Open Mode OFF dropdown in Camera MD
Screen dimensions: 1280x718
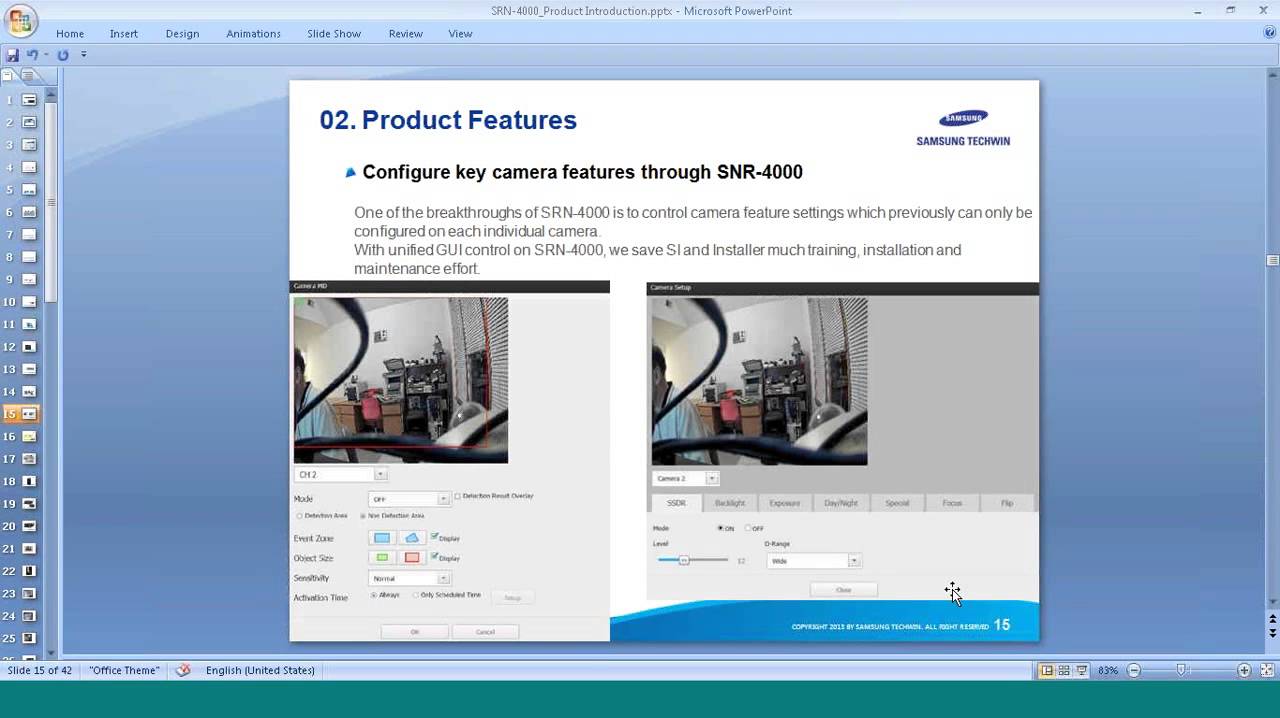[443, 498]
